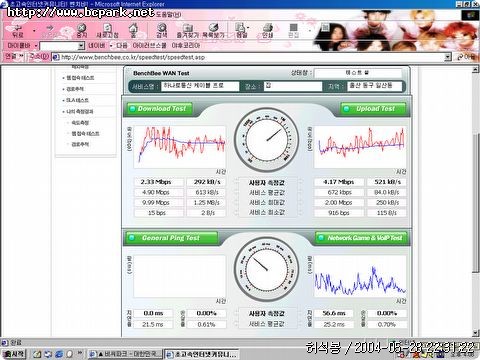
Task: Open the Windows 시작 Start button
Action: pyautogui.click(x=13, y=353)
